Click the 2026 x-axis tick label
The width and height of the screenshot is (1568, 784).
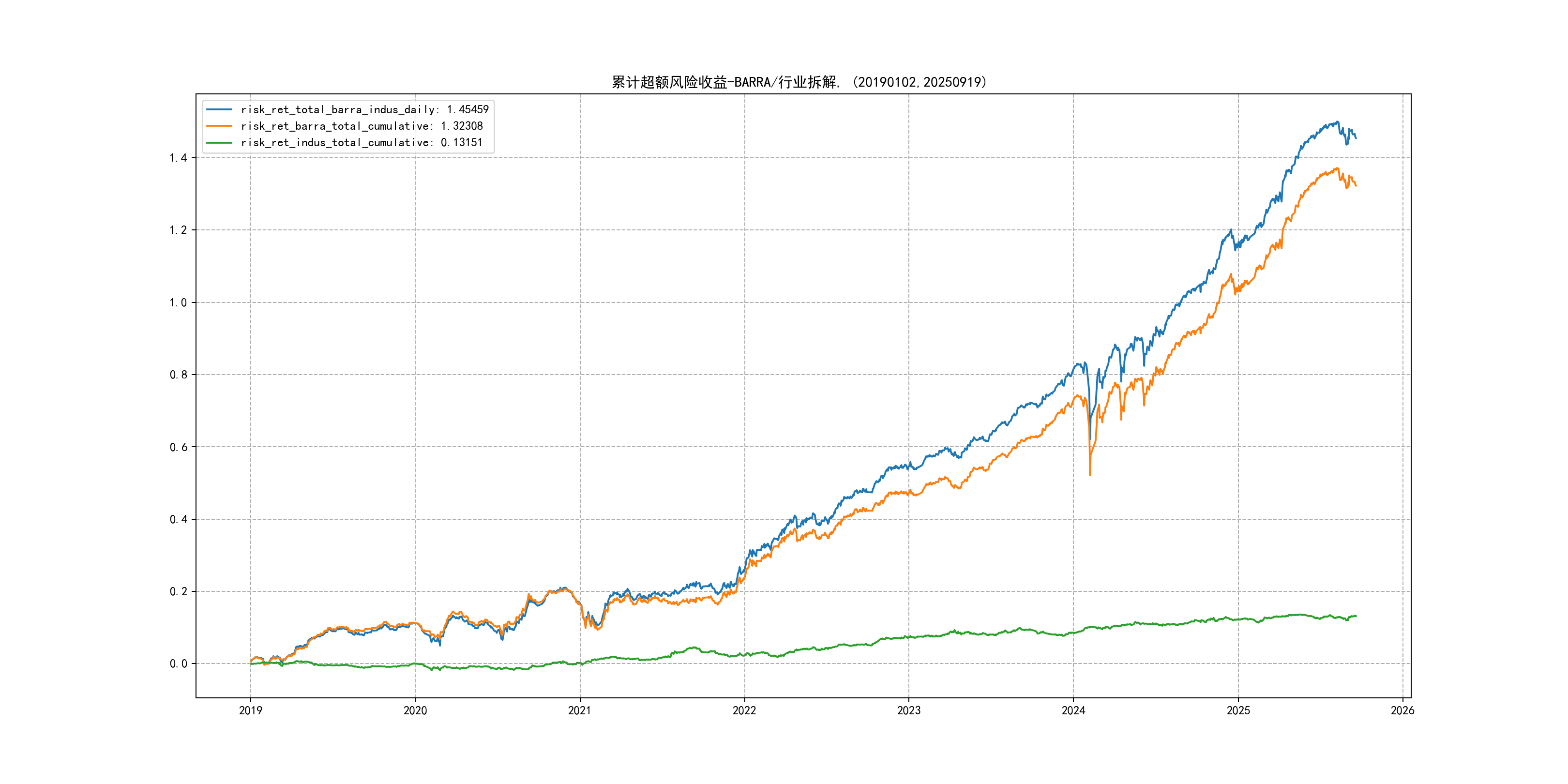[x=1402, y=710]
